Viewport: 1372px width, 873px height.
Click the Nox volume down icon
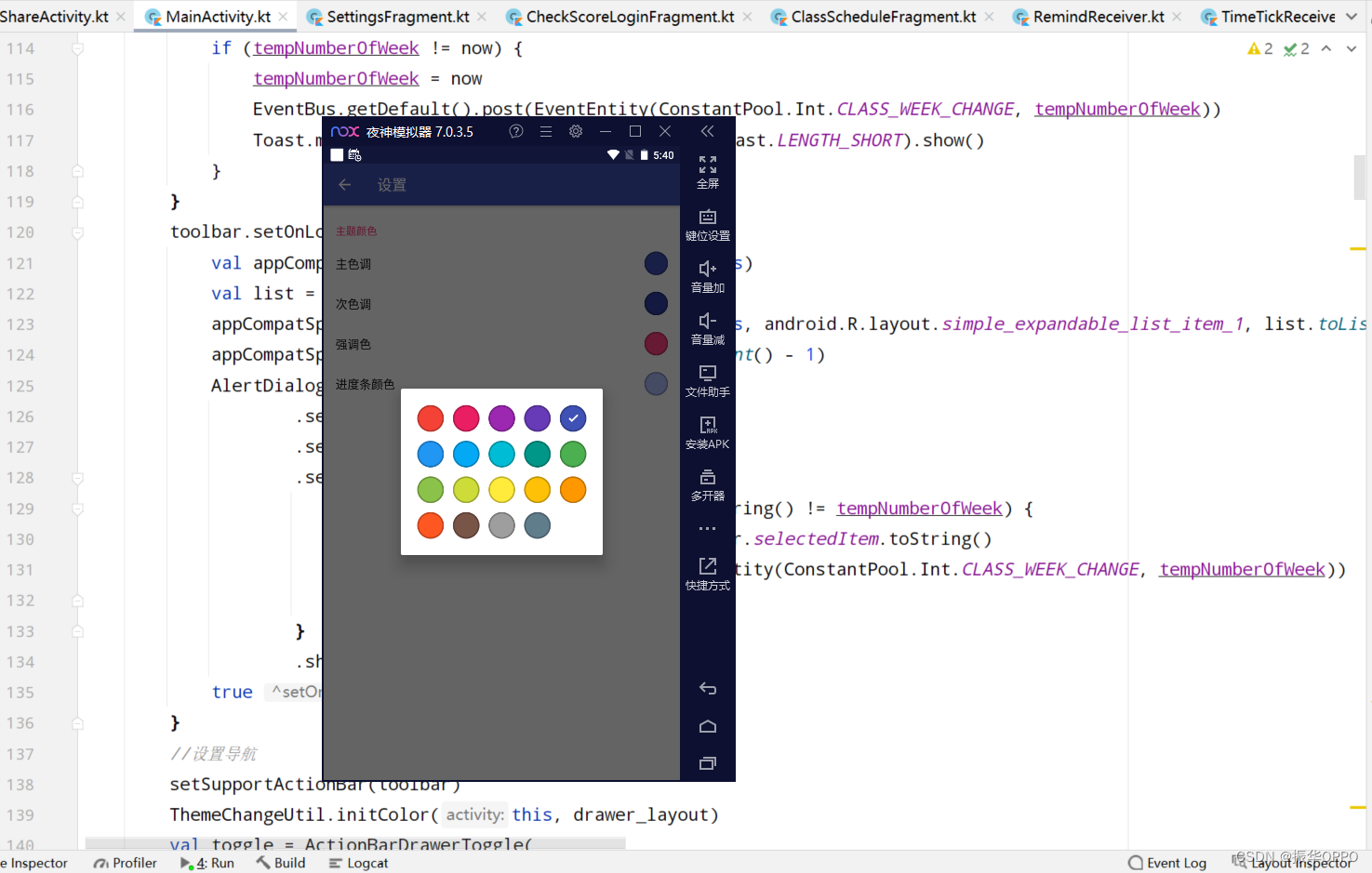tap(708, 322)
